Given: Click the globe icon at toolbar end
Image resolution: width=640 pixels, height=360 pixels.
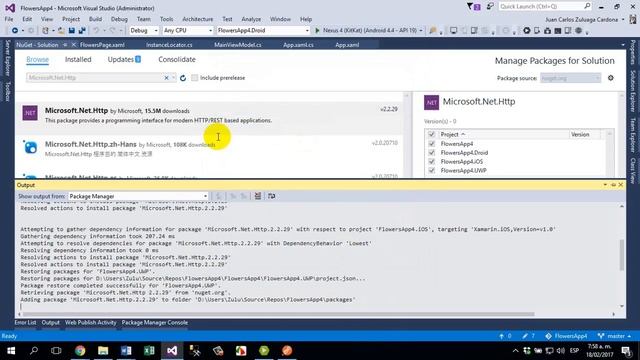Looking at the screenshot, I should tap(578, 31).
